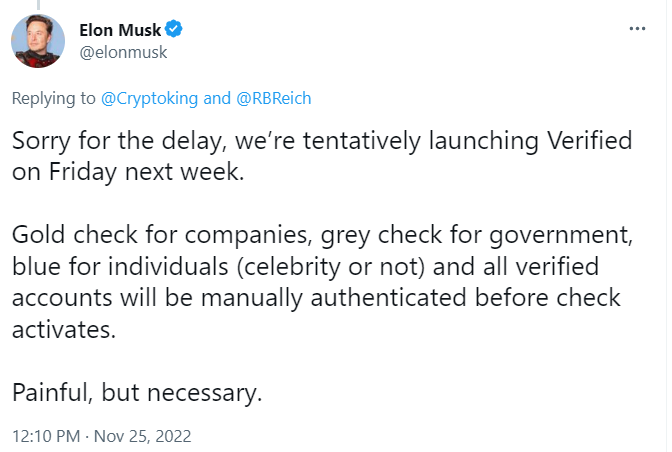Open the profile avatar photo of the tweet author
The height and width of the screenshot is (452, 672).
38,41
